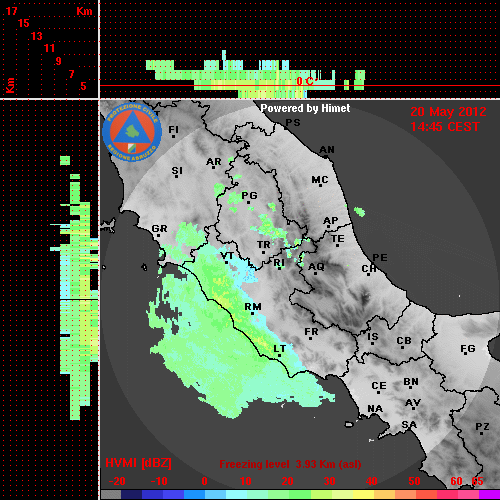This screenshot has width=500, height=500.
Task: Click the '60' value on the dBZ scale
Action: point(456,481)
